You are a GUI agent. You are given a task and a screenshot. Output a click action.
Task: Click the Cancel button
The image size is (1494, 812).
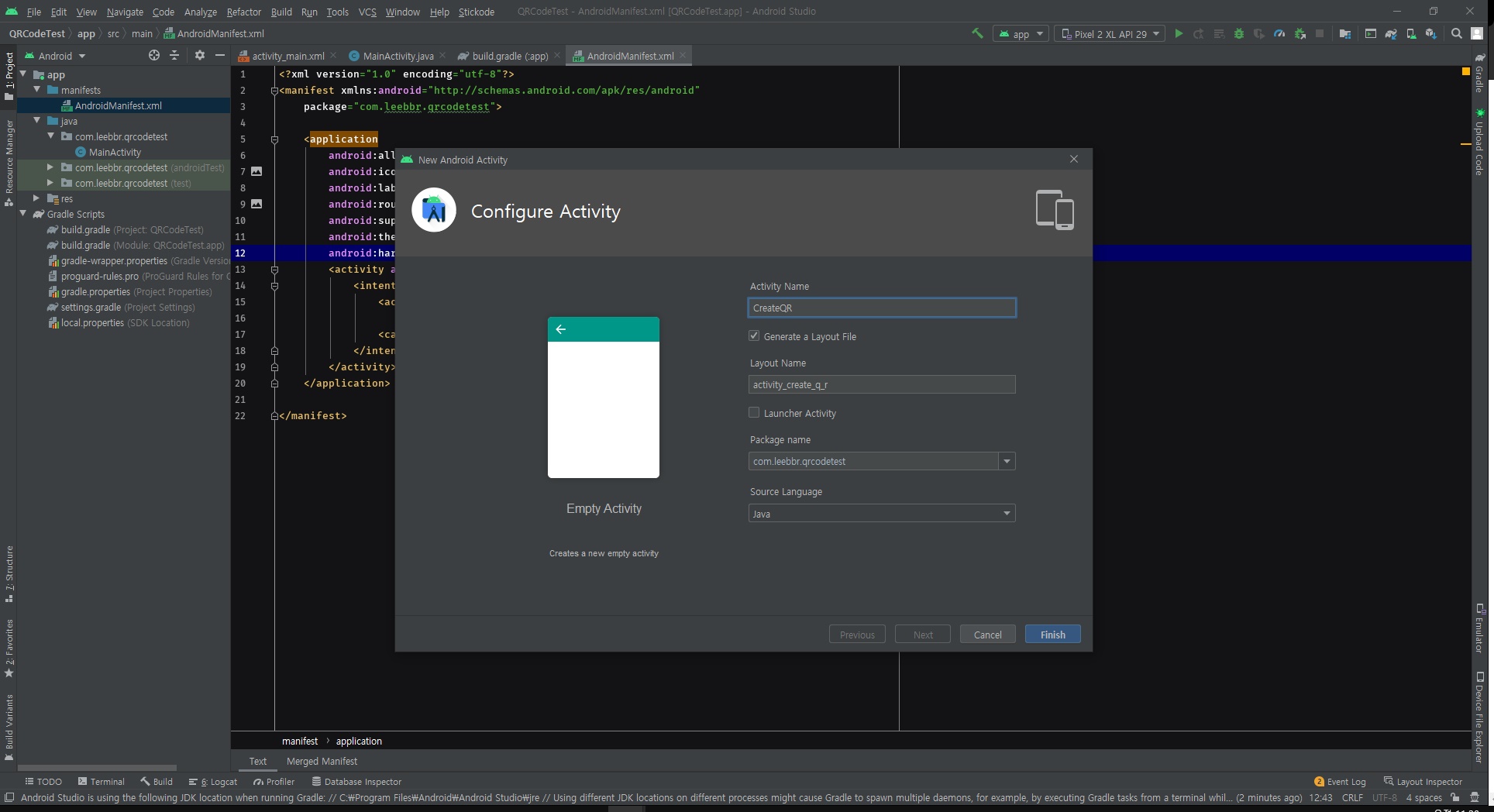pyautogui.click(x=987, y=634)
